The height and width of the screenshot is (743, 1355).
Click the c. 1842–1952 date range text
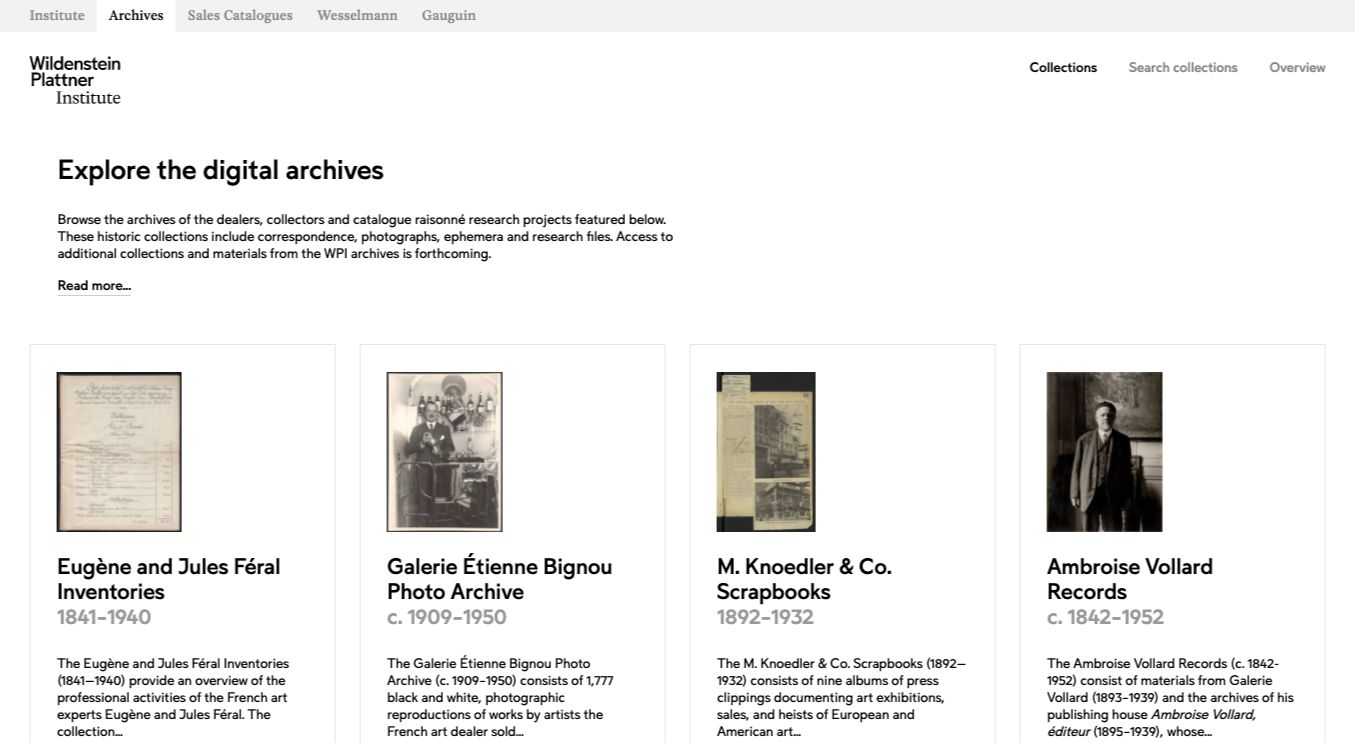1105,617
